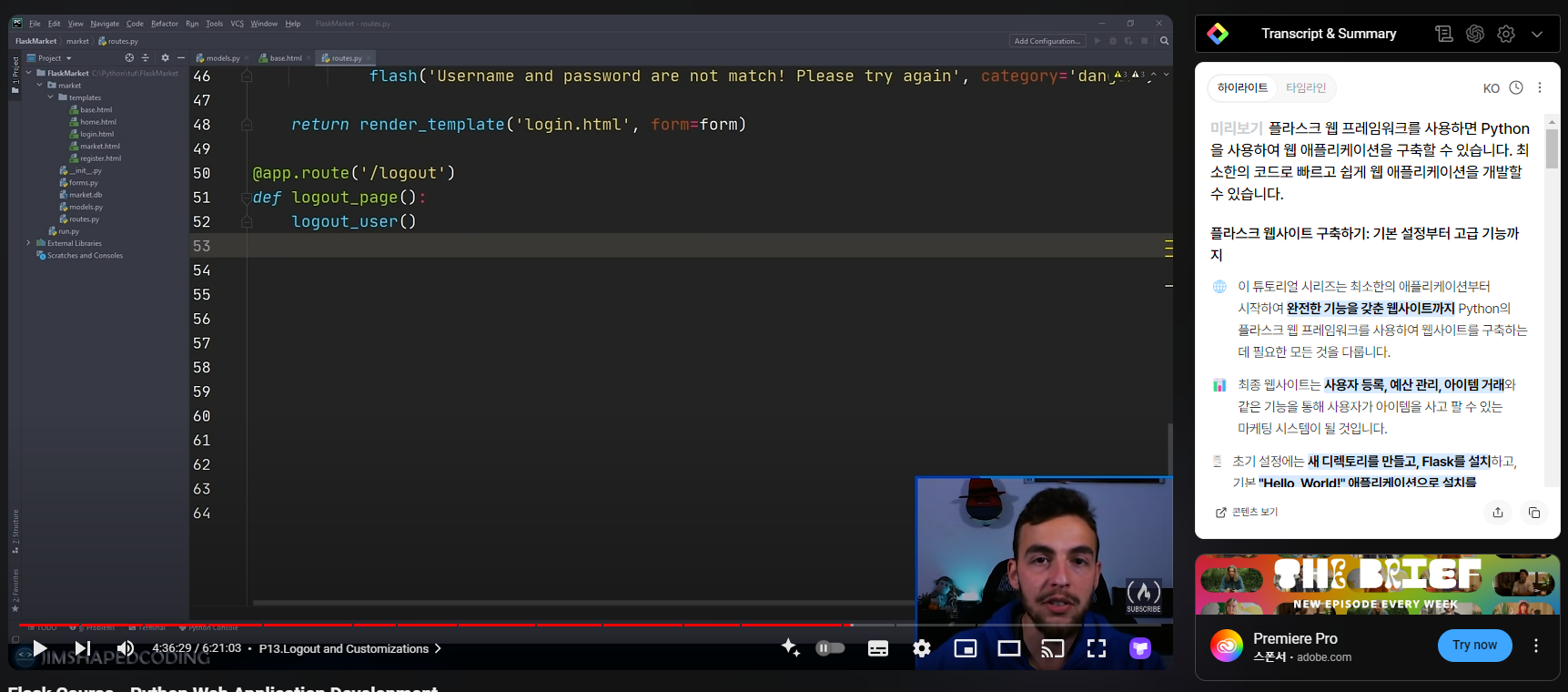Click the collapse all icon in Project panel

point(145,57)
